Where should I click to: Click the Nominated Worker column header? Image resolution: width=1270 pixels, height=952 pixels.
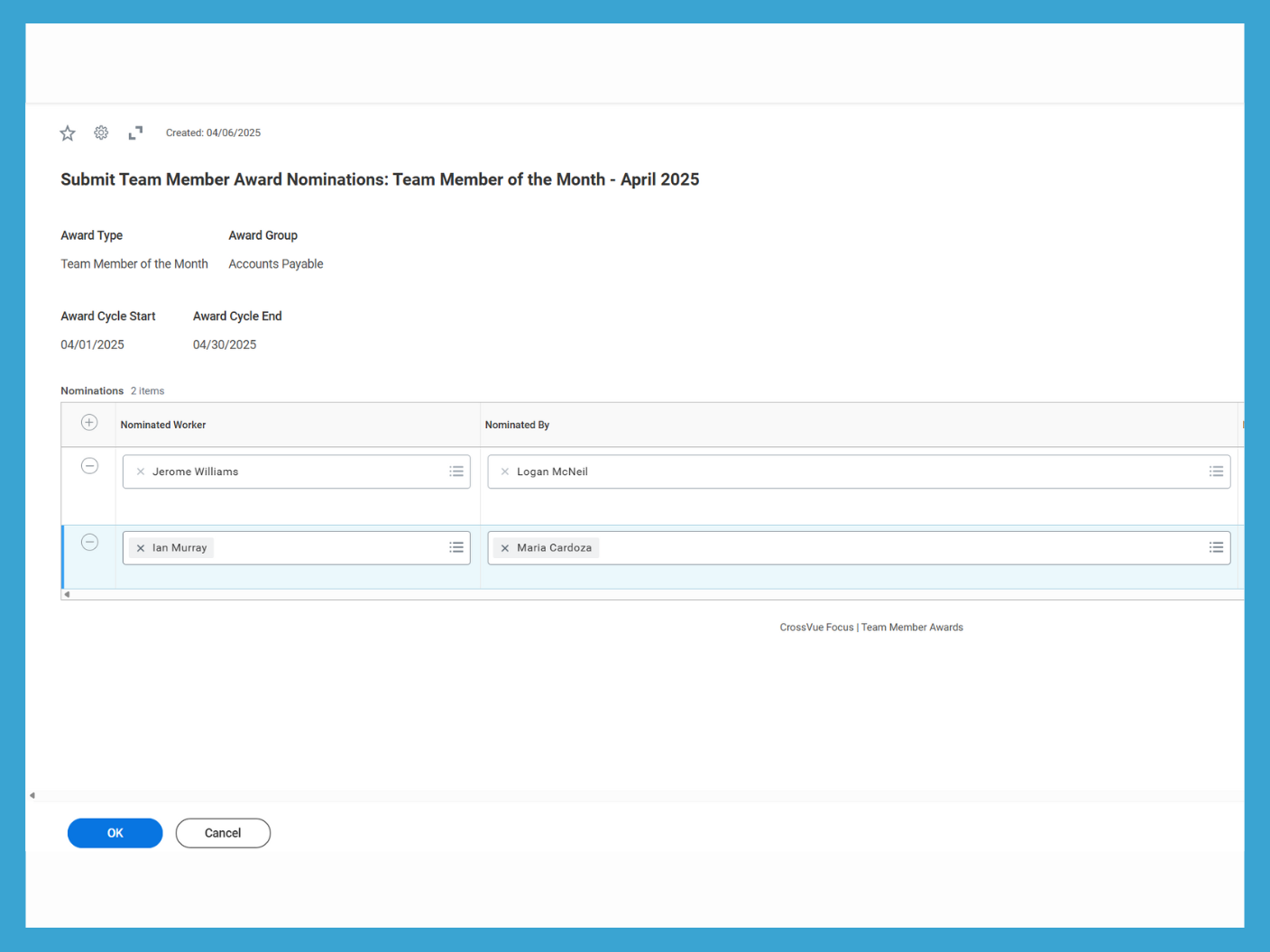[x=163, y=424]
